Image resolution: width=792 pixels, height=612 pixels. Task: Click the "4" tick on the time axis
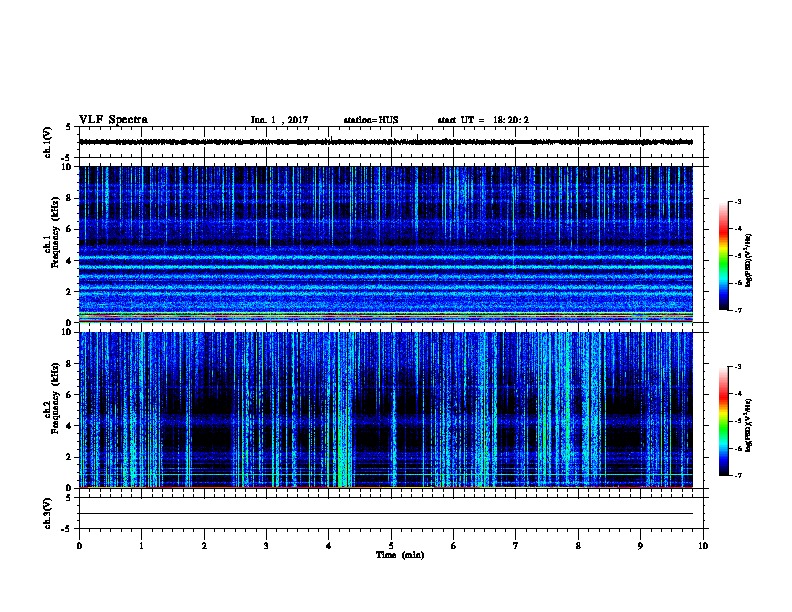tap(329, 546)
